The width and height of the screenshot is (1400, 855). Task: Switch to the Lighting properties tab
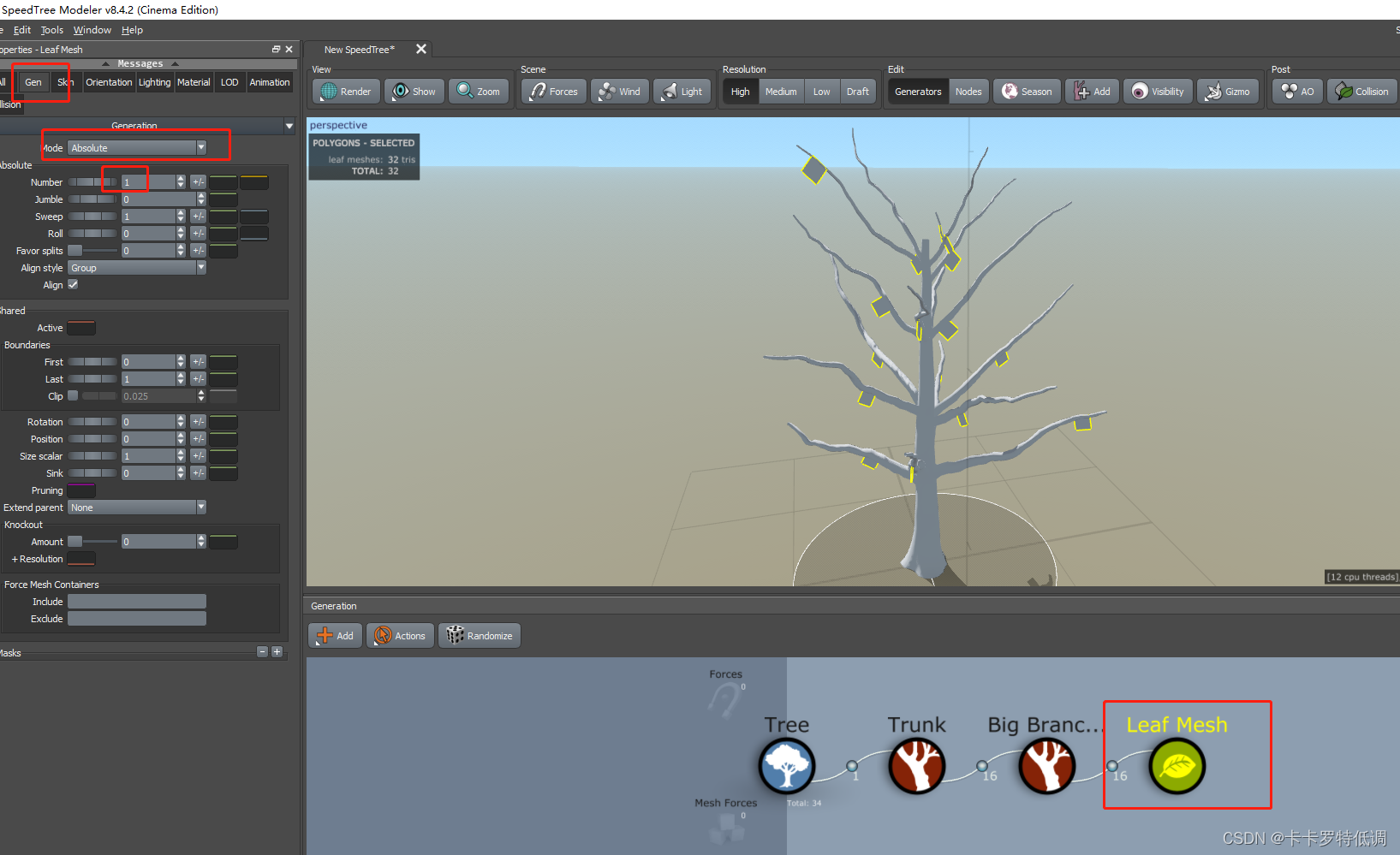coord(155,82)
